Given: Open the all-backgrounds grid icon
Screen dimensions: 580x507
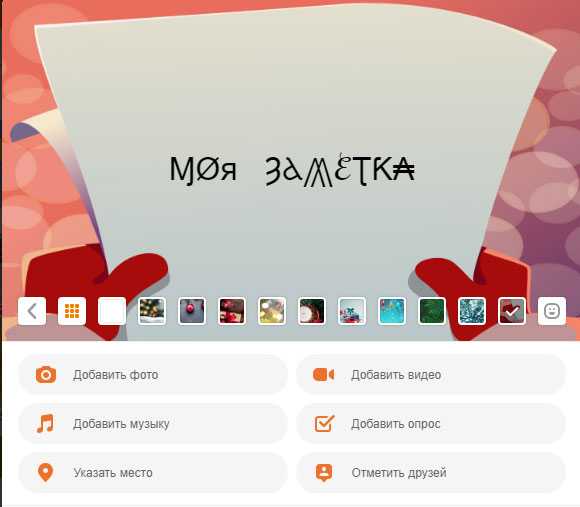Looking at the screenshot, I should point(72,311).
